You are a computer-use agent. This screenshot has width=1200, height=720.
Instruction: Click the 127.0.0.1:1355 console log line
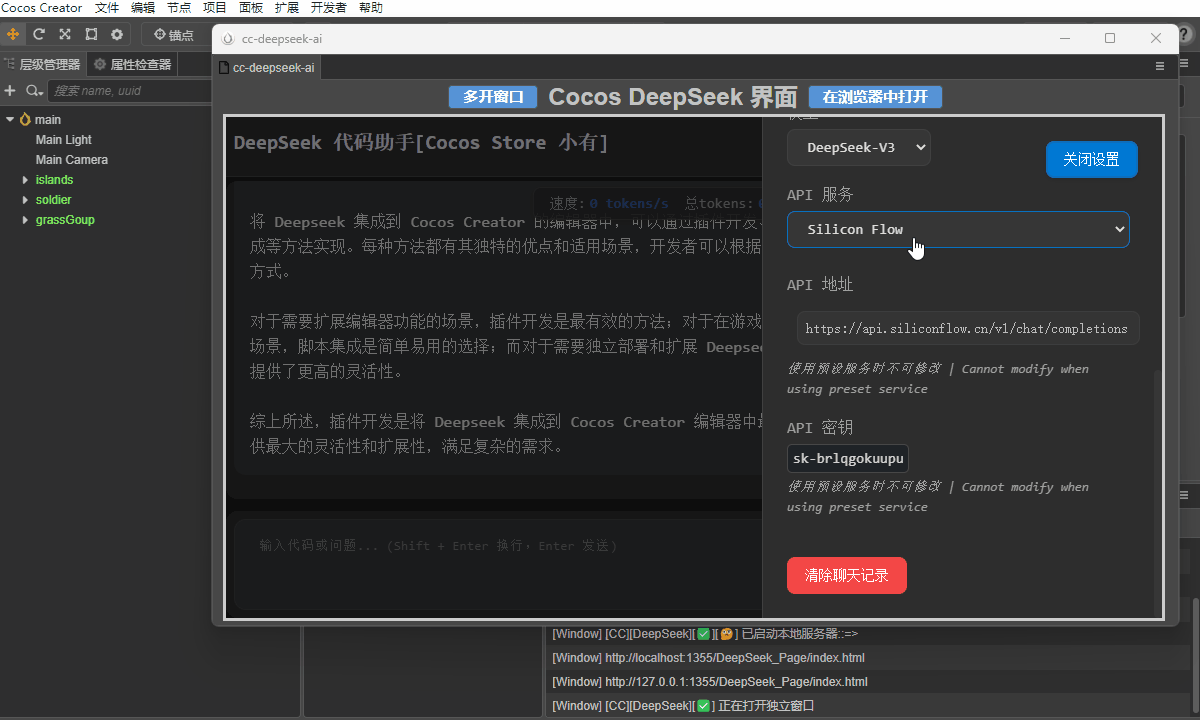(x=708, y=682)
